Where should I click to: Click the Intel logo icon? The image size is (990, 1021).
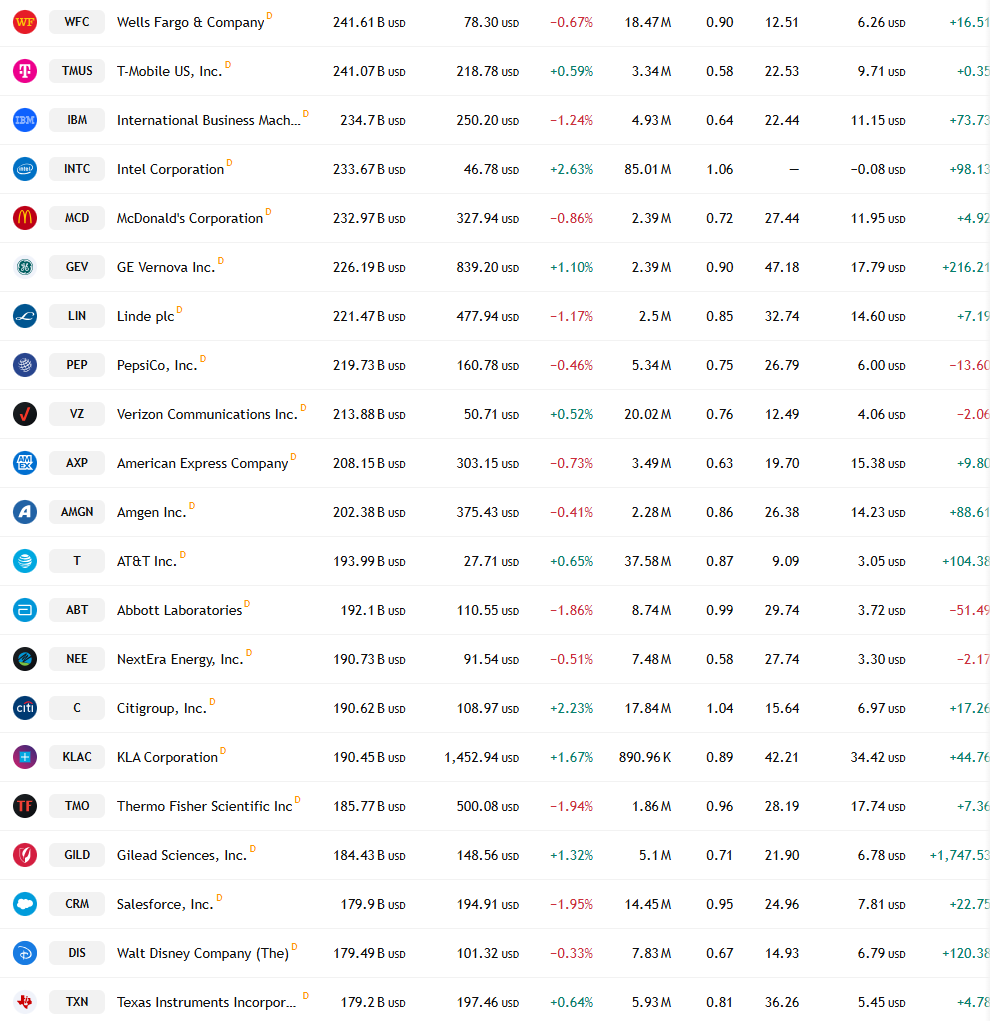pyautogui.click(x=25, y=169)
